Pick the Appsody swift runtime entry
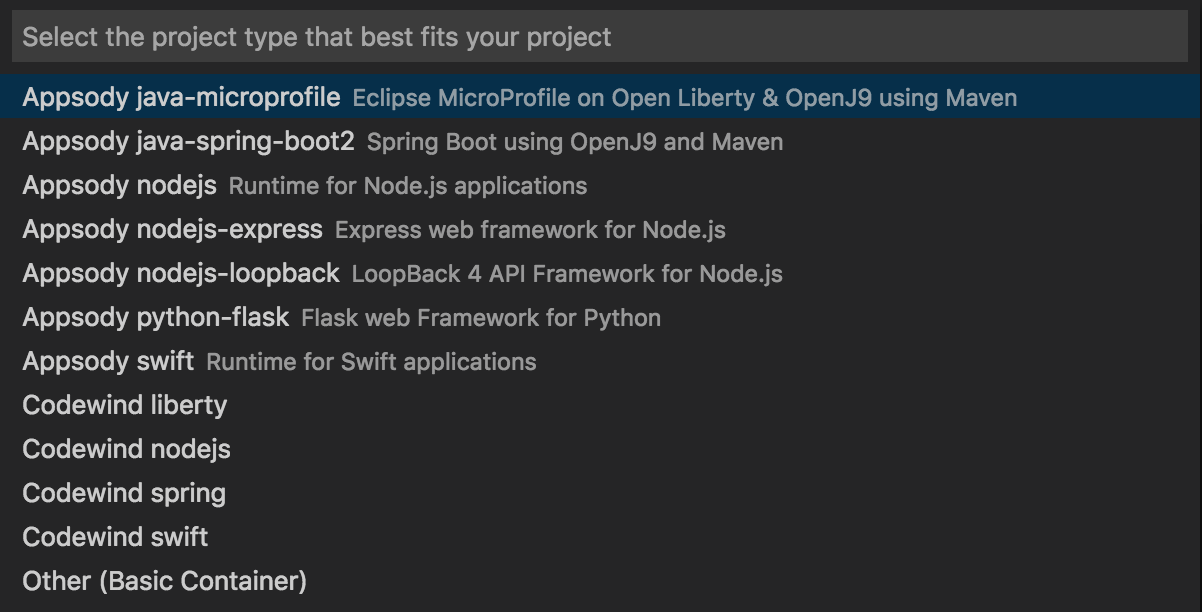Image resolution: width=1202 pixels, height=612 pixels. point(108,361)
